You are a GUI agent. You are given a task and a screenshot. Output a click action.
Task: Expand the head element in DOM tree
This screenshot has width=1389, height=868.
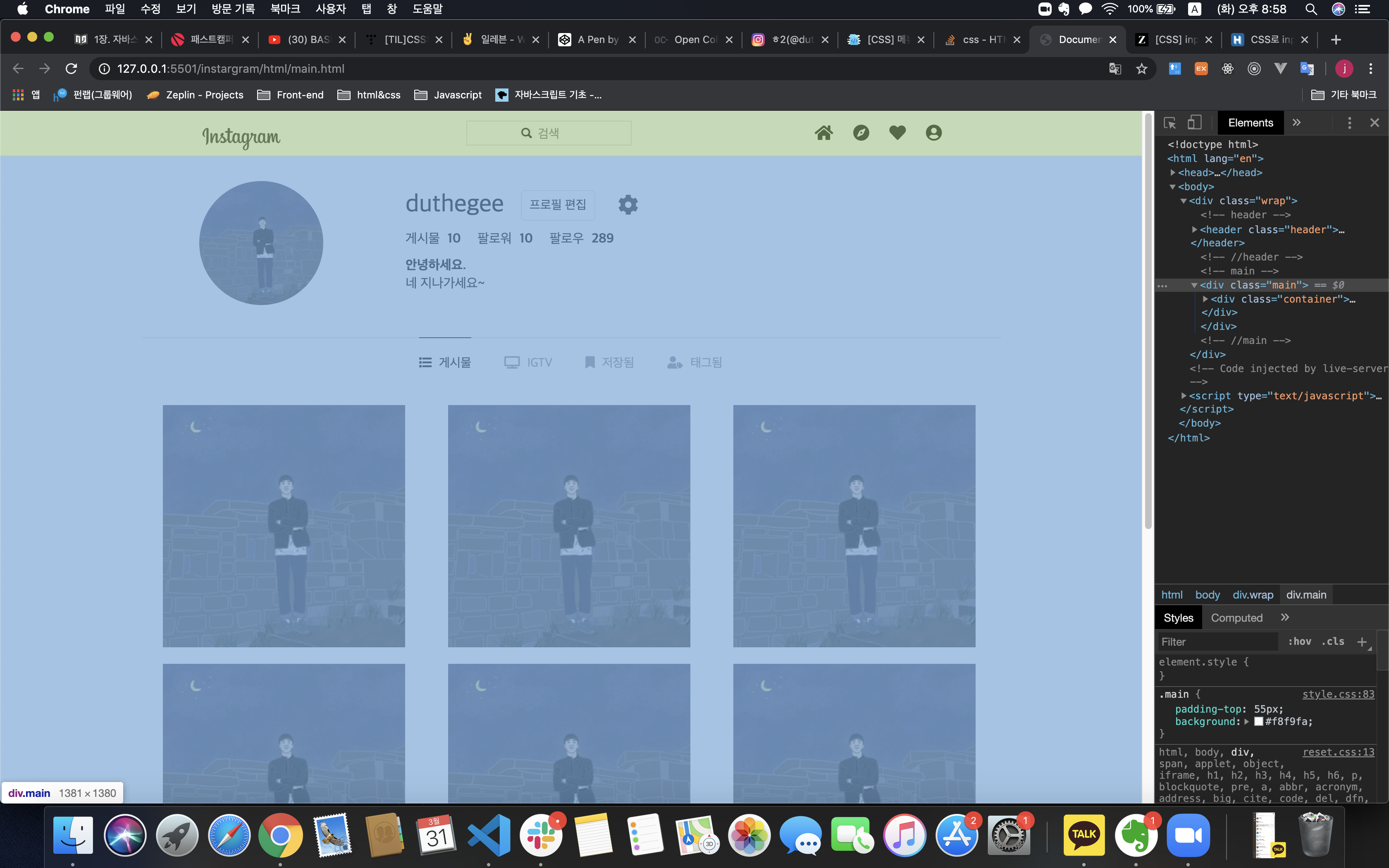[1173, 173]
